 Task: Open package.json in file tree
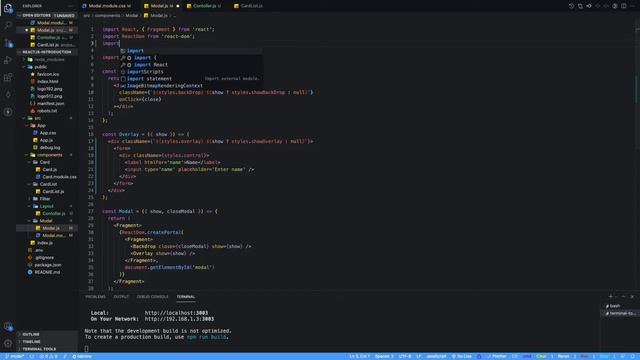click(x=47, y=265)
